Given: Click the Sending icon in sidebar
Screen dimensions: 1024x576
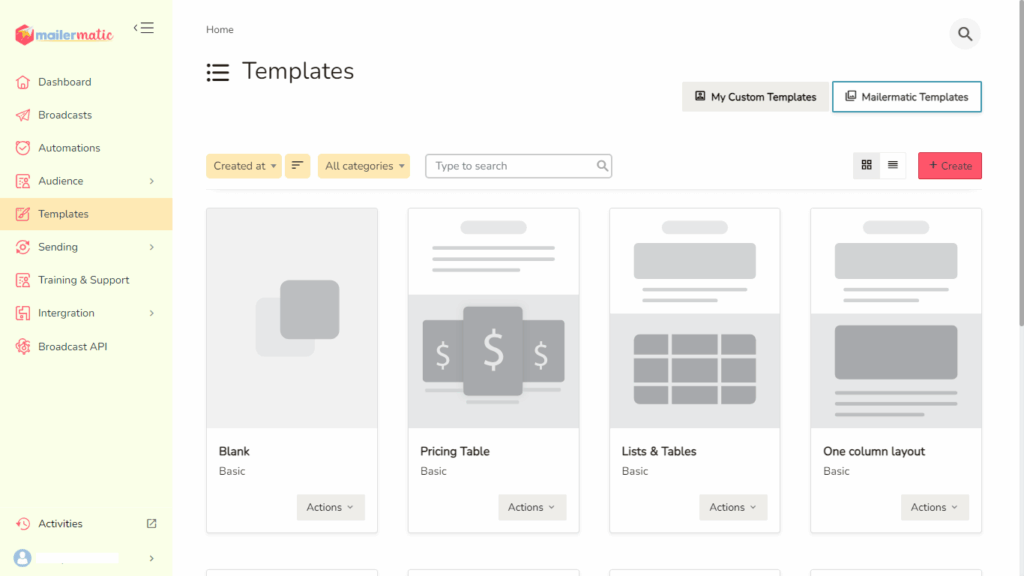Looking at the screenshot, I should (23, 247).
